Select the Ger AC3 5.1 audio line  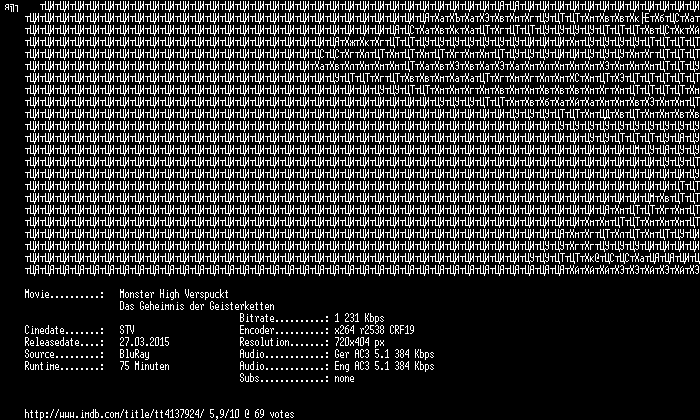384,354
